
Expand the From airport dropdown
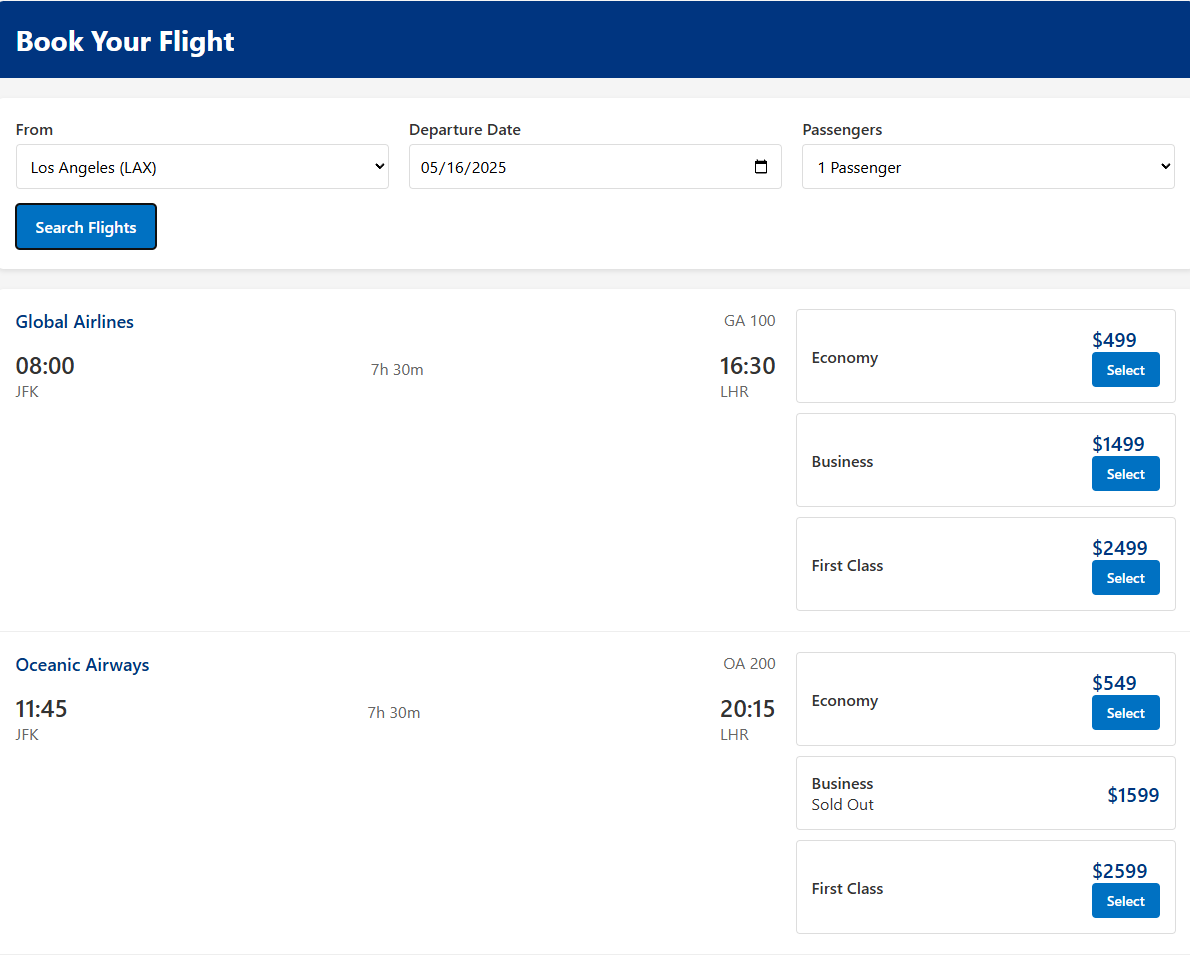[202, 167]
